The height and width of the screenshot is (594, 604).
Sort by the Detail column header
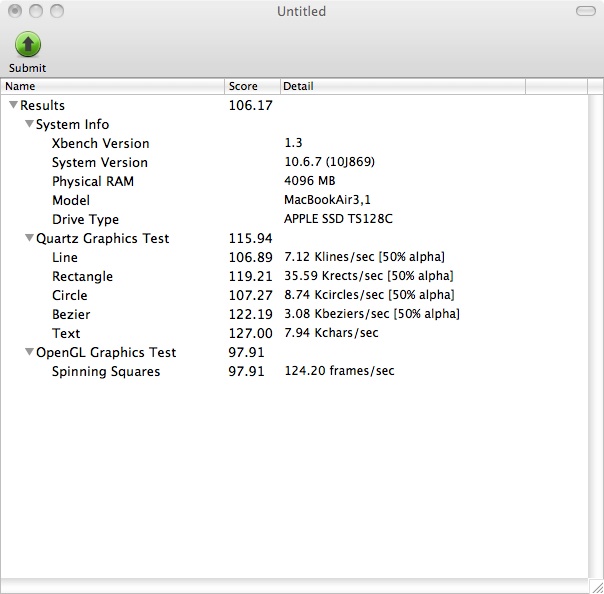[403, 86]
